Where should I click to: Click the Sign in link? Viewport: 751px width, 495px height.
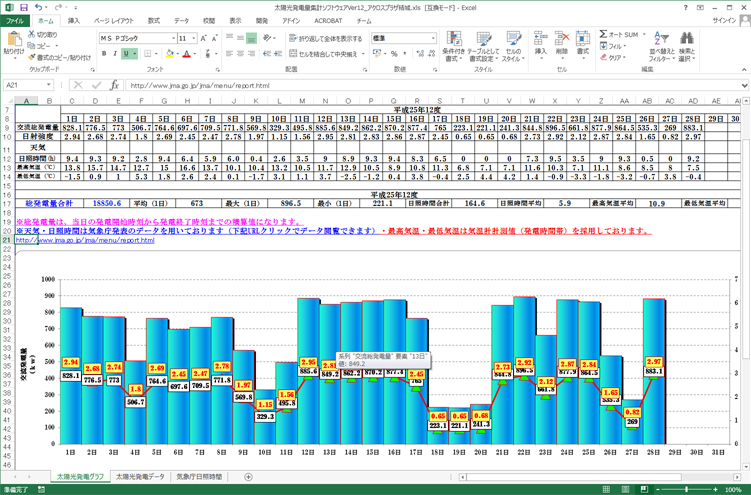click(x=724, y=21)
